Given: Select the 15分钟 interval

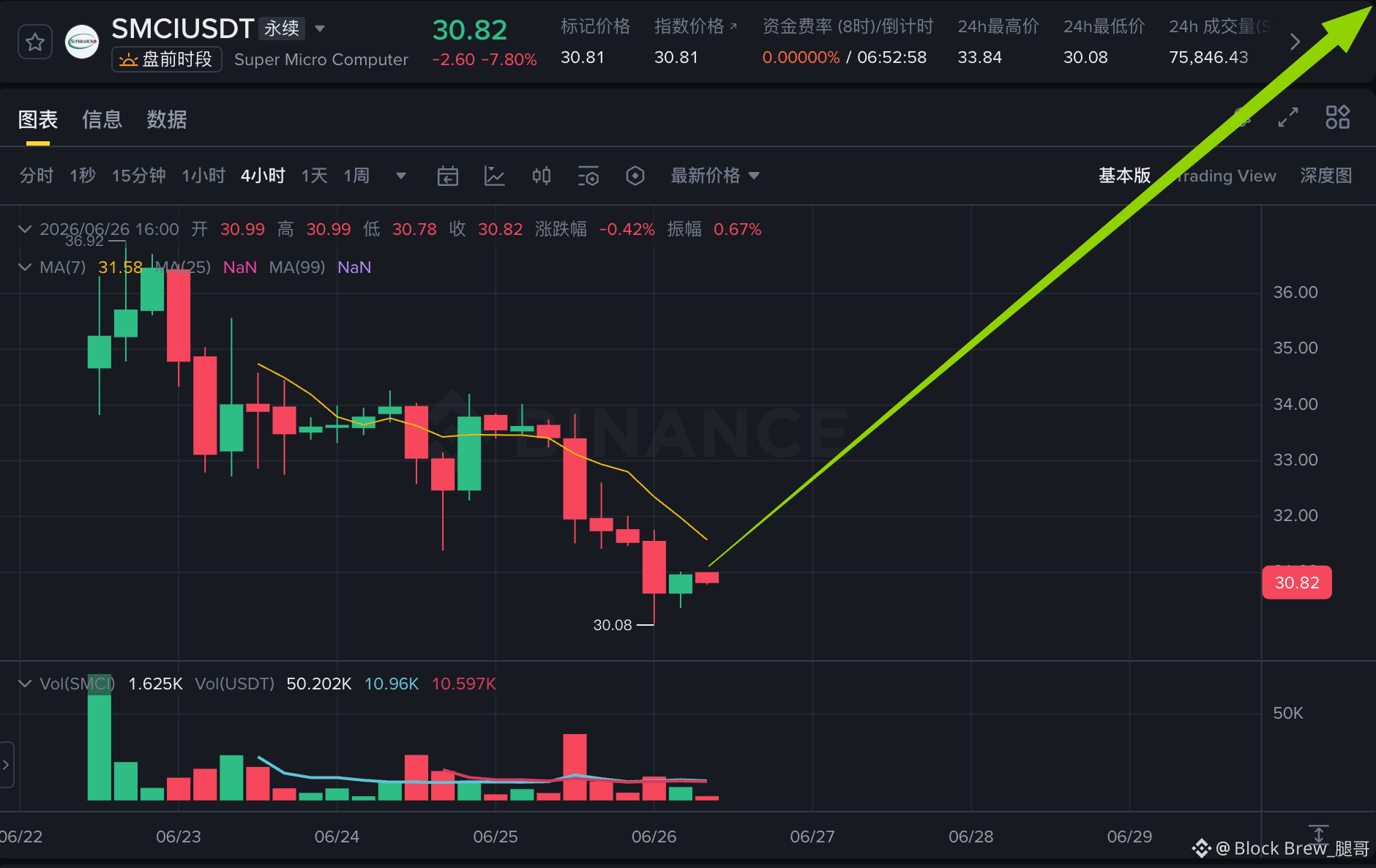Looking at the screenshot, I should coord(139,176).
